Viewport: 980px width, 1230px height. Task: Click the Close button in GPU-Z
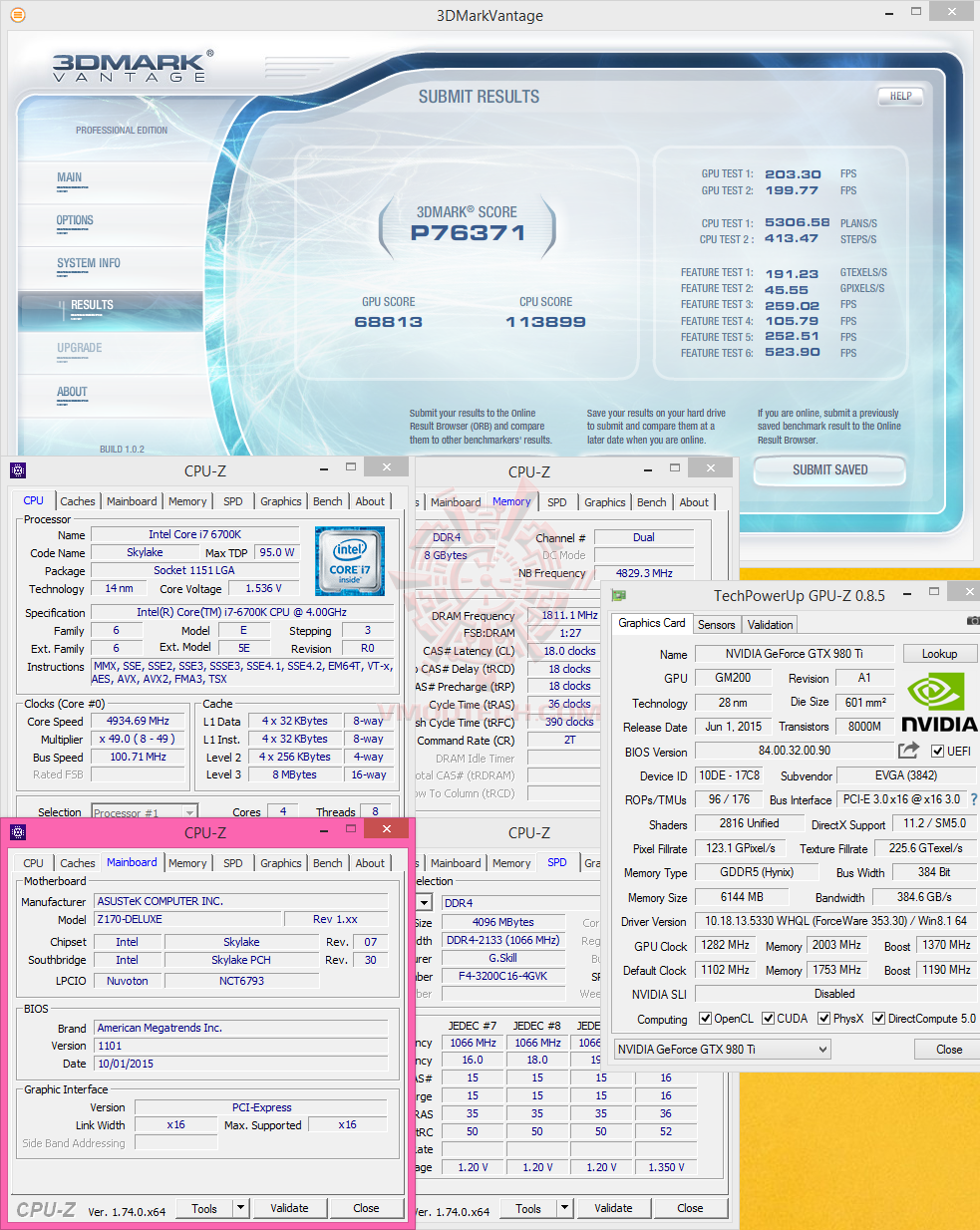948,1049
